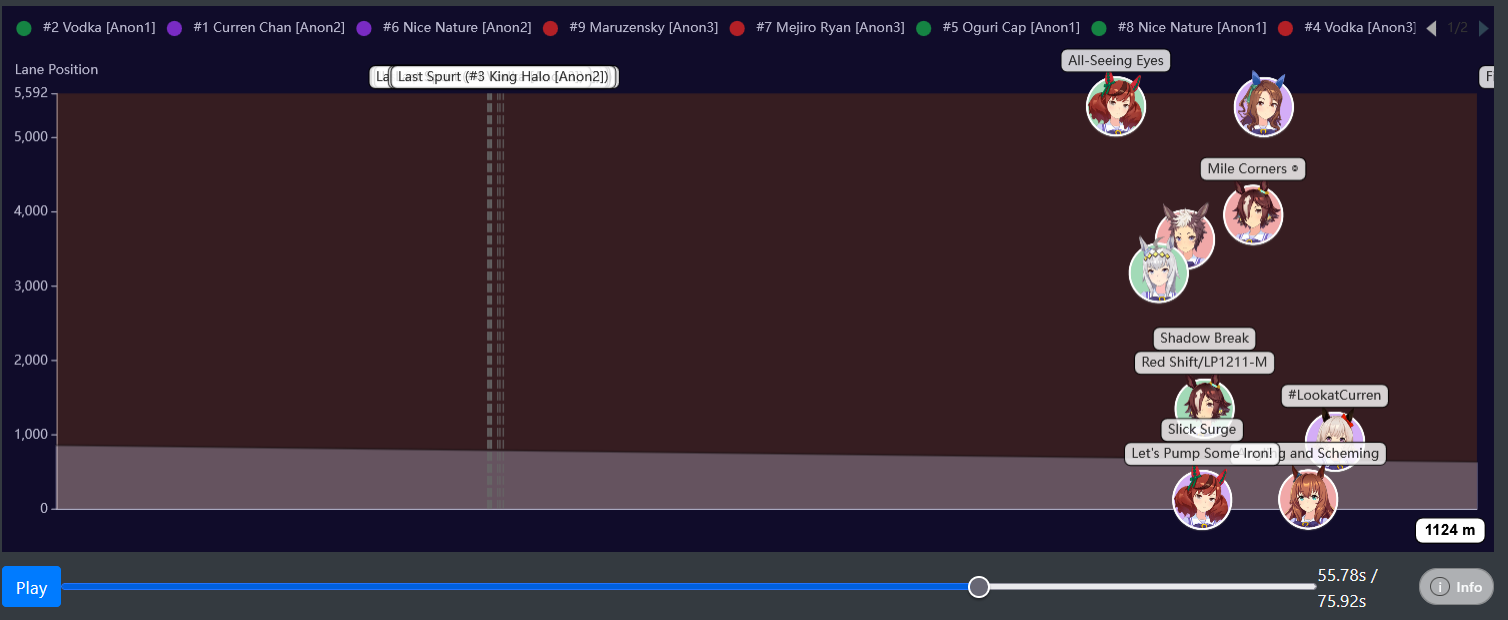1508x620 pixels.
Task: Click the Slick Surge skill label
Action: pyautogui.click(x=1202, y=430)
